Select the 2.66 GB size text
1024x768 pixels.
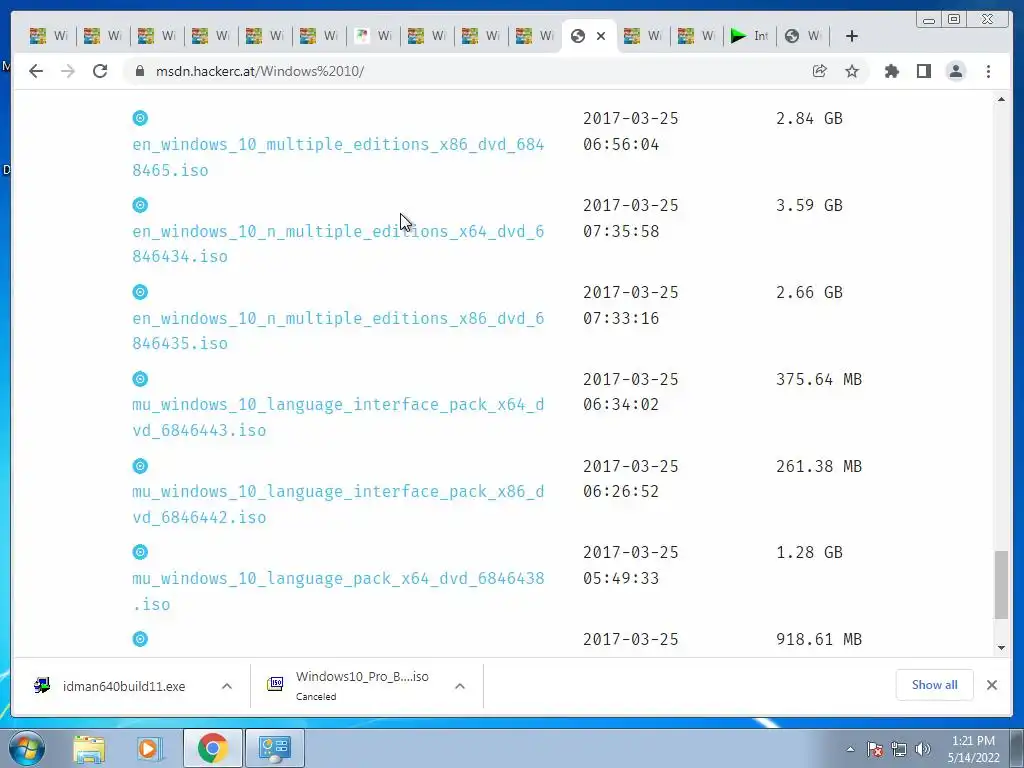click(x=809, y=292)
